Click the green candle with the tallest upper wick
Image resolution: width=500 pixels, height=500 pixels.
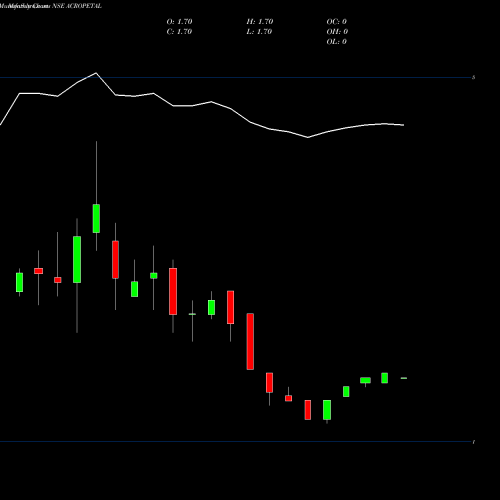coord(96,218)
